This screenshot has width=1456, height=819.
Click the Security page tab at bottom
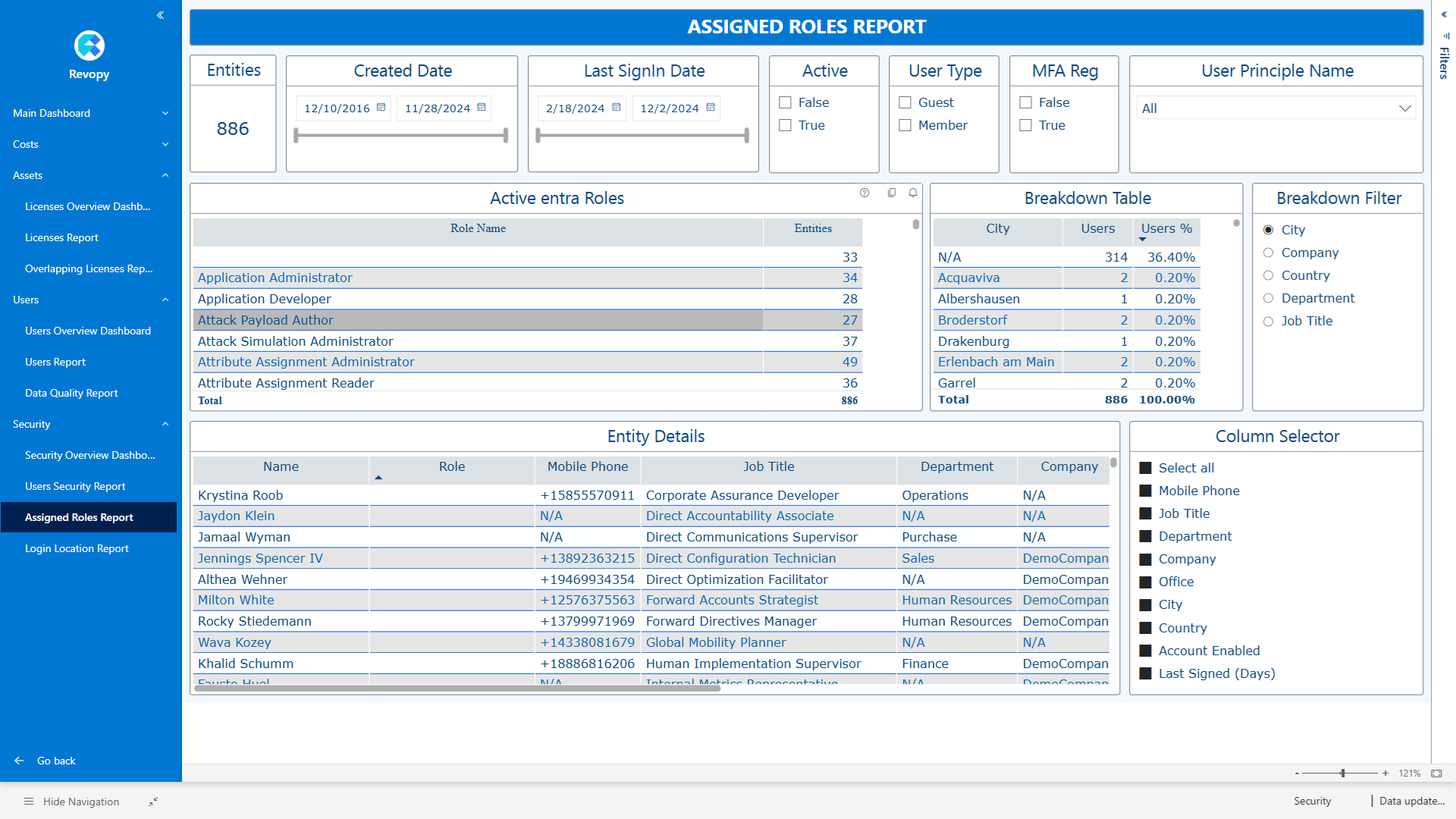pos(1313,801)
